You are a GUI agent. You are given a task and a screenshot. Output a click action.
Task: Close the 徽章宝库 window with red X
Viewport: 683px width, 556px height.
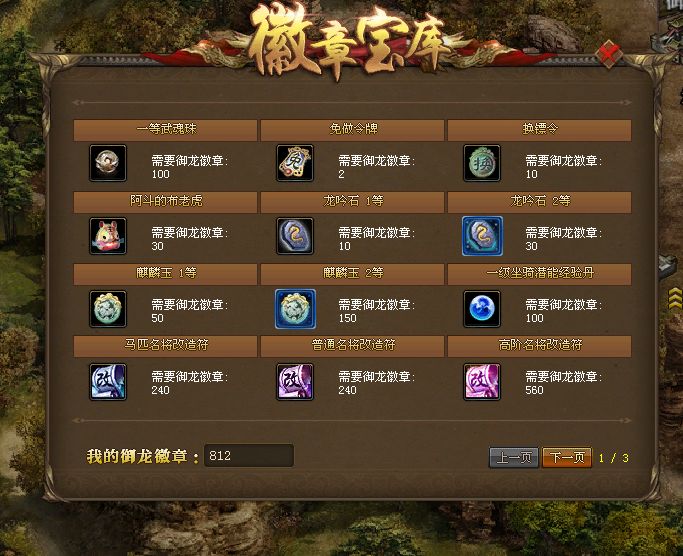(x=609, y=54)
